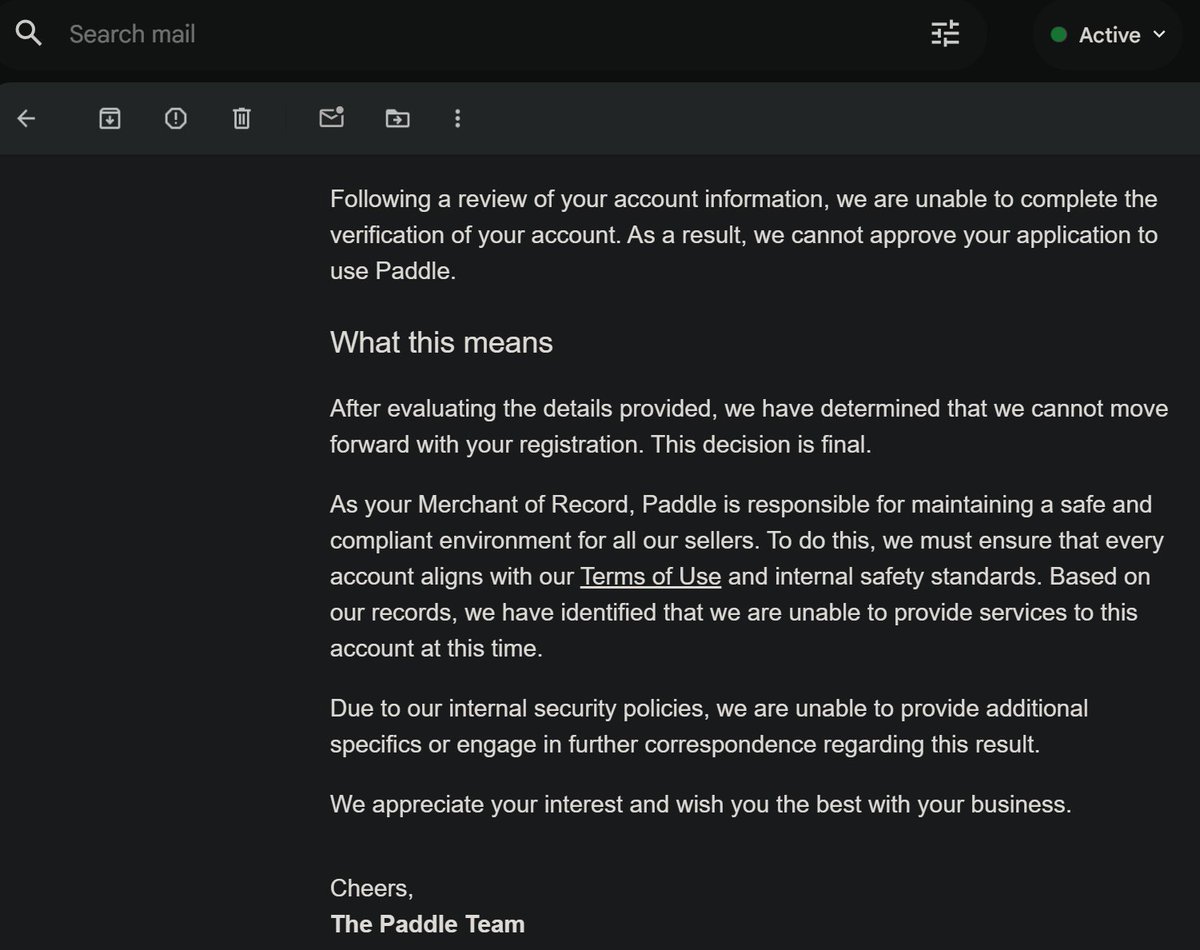1200x950 pixels.
Task: Expand the Active status dropdown
Action: [x=1108, y=35]
